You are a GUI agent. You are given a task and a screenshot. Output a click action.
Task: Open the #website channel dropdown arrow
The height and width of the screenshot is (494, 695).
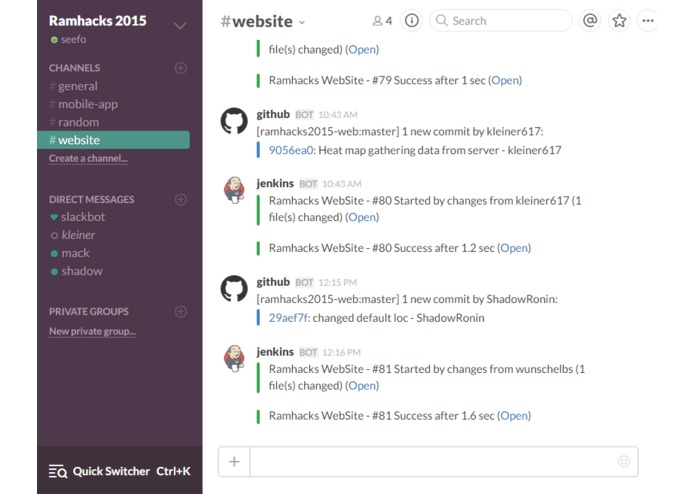[x=302, y=22]
